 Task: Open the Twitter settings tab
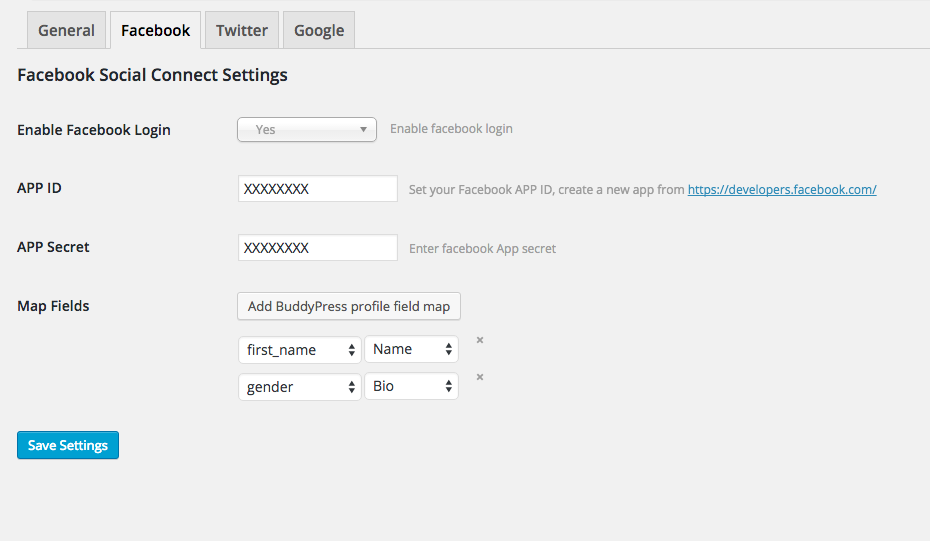pos(242,30)
